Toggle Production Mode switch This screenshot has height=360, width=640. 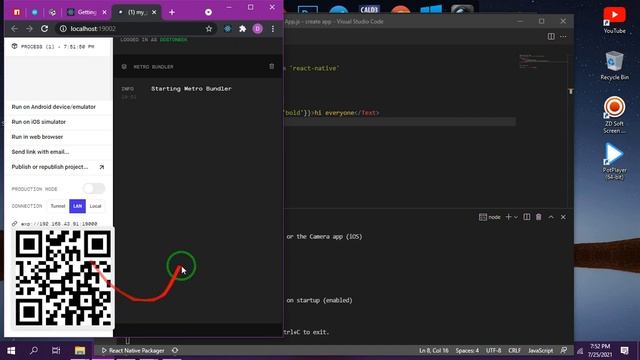pyautogui.click(x=94, y=189)
